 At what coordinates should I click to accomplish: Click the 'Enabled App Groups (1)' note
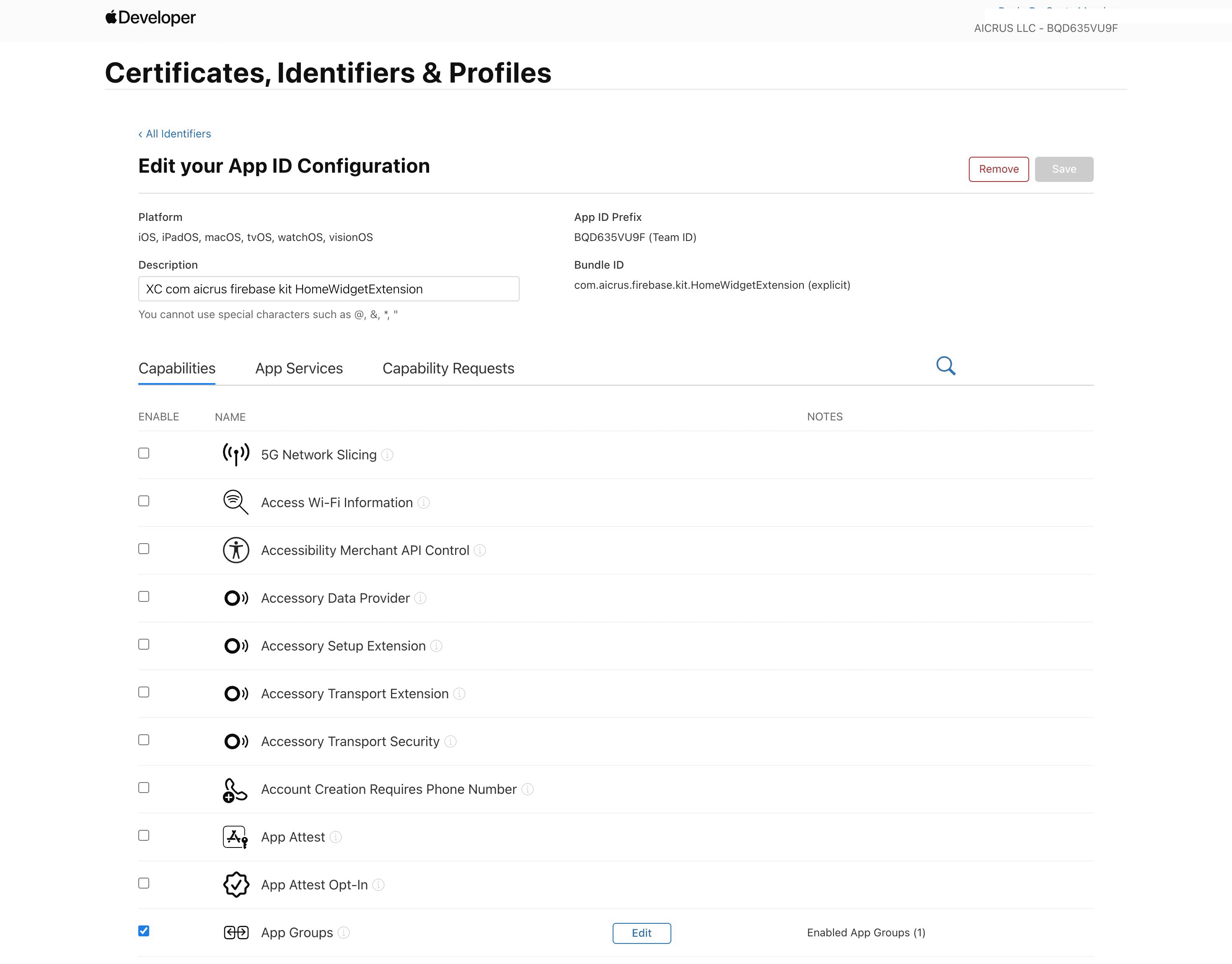pyautogui.click(x=866, y=933)
